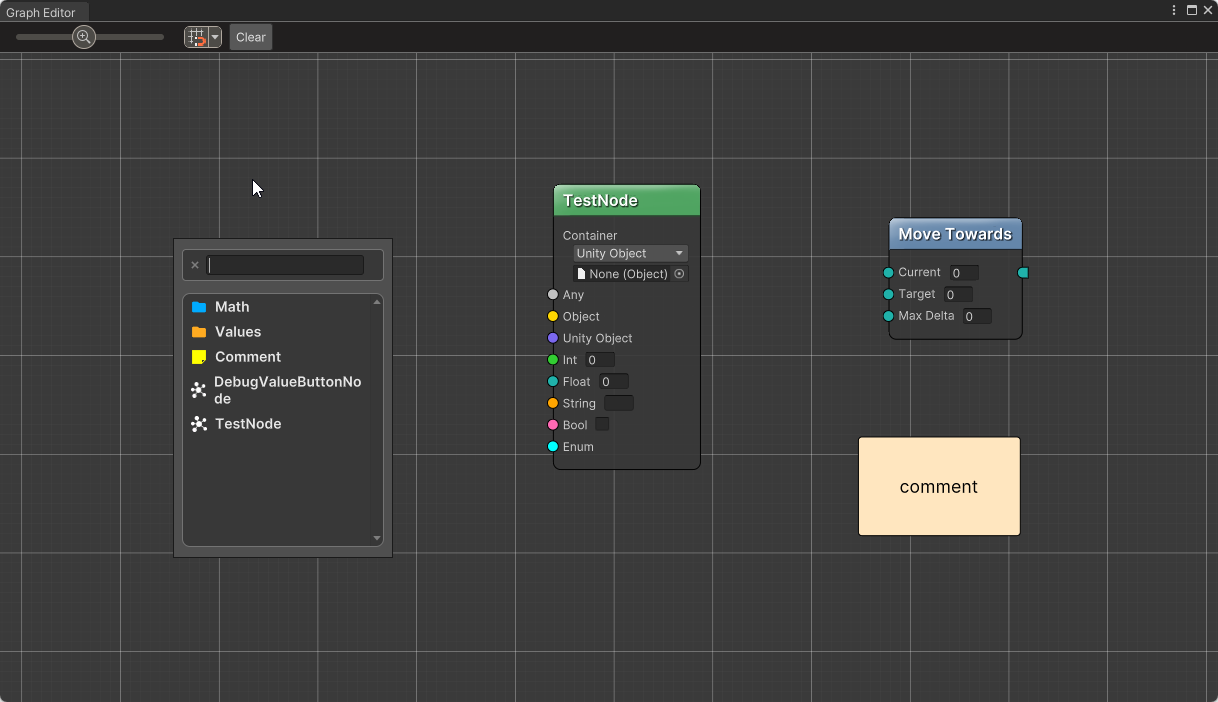
Task: Select DebugValueButtonNode node icon entry
Action: pyautogui.click(x=199, y=390)
